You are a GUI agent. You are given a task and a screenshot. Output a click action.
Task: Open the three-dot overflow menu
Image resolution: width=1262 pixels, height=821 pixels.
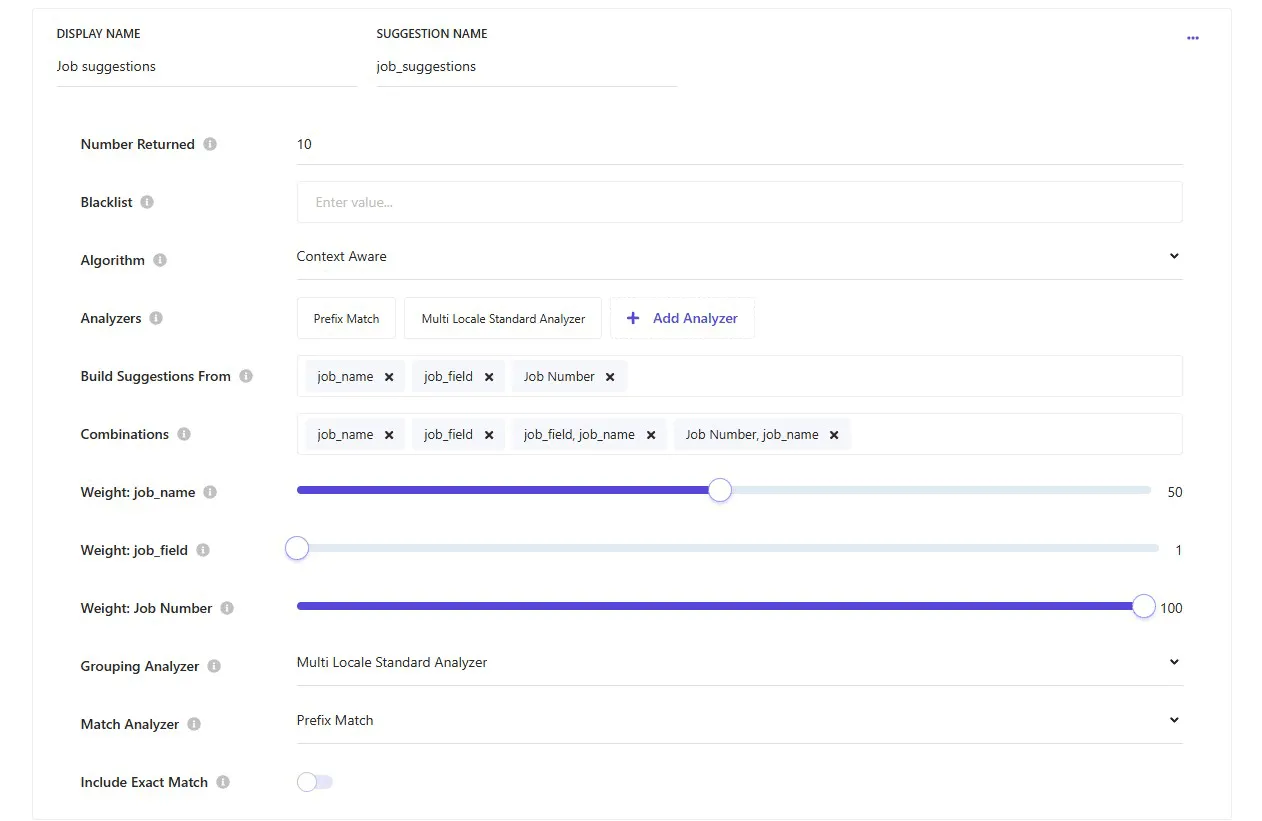point(1193,38)
